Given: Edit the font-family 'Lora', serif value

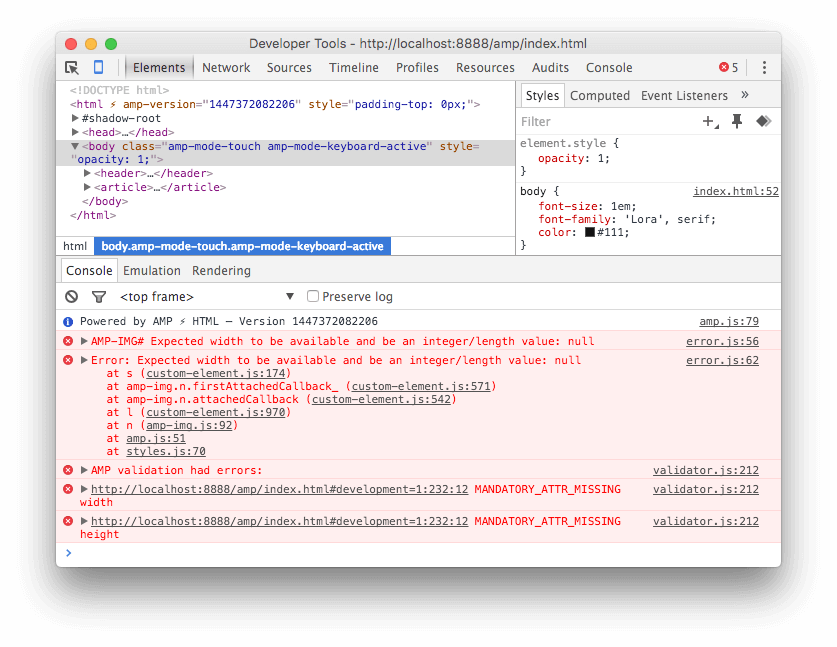Looking at the screenshot, I should coord(669,219).
